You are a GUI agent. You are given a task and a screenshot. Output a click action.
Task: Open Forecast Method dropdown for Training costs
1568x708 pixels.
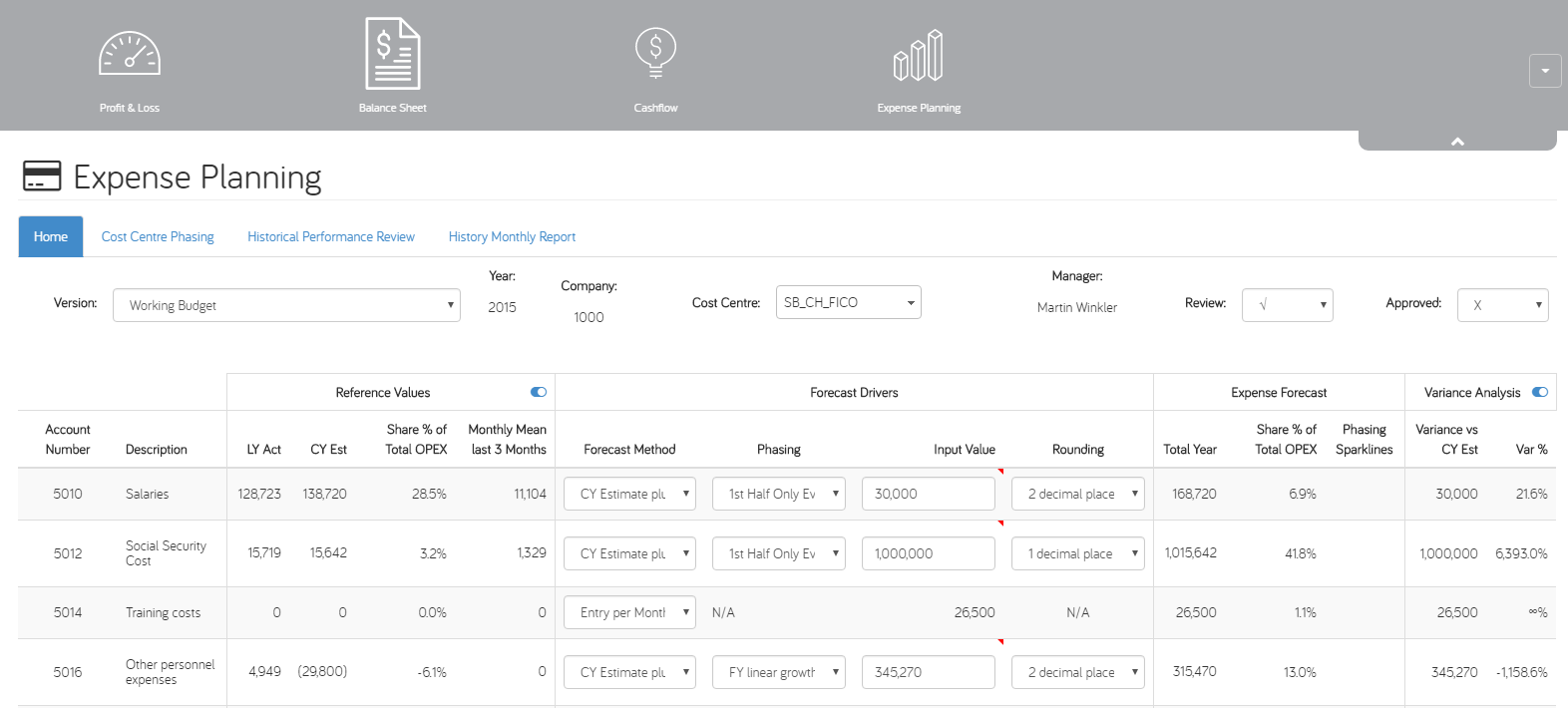(x=630, y=612)
